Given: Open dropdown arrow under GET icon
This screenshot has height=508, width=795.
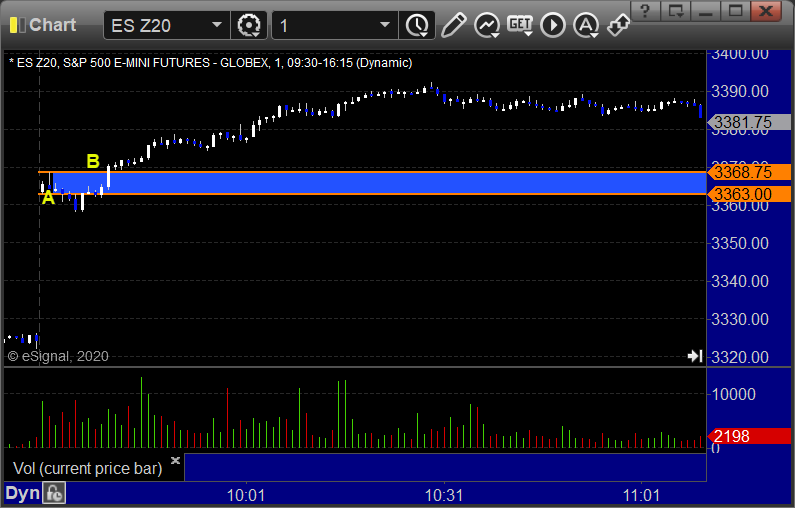Looking at the screenshot, I should click(x=528, y=34).
